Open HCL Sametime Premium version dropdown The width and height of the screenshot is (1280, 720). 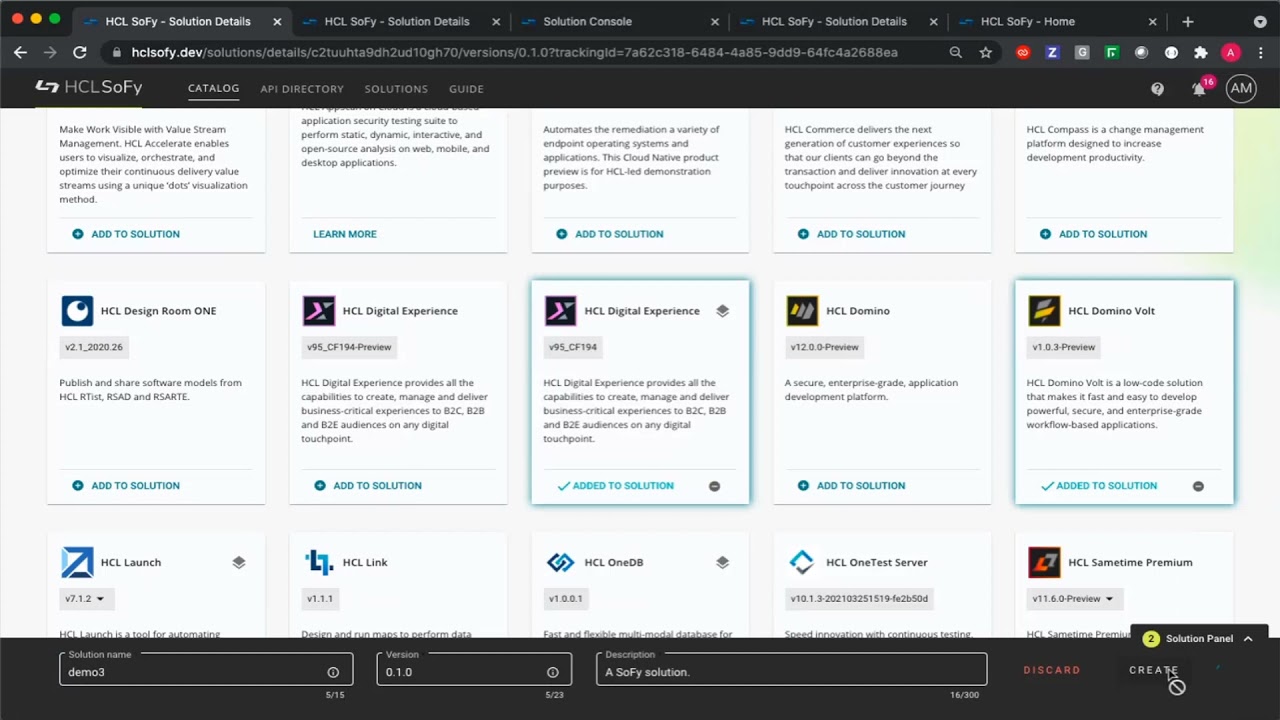pos(1073,599)
